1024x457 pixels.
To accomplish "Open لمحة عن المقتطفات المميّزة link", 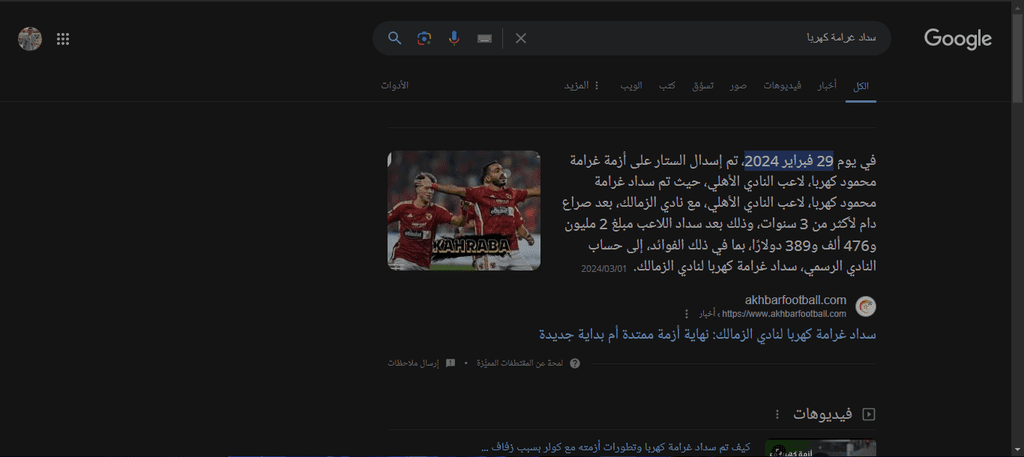I will coord(520,364).
